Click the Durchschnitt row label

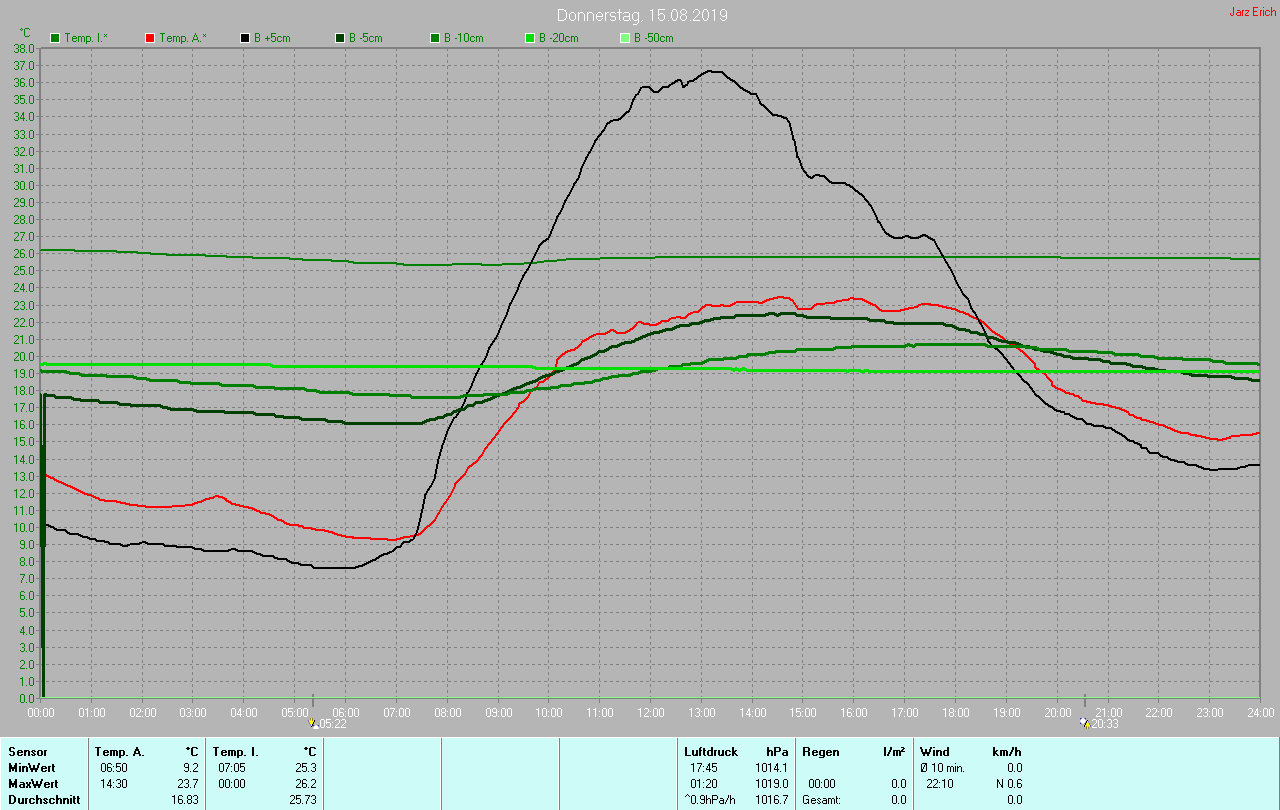pos(44,800)
